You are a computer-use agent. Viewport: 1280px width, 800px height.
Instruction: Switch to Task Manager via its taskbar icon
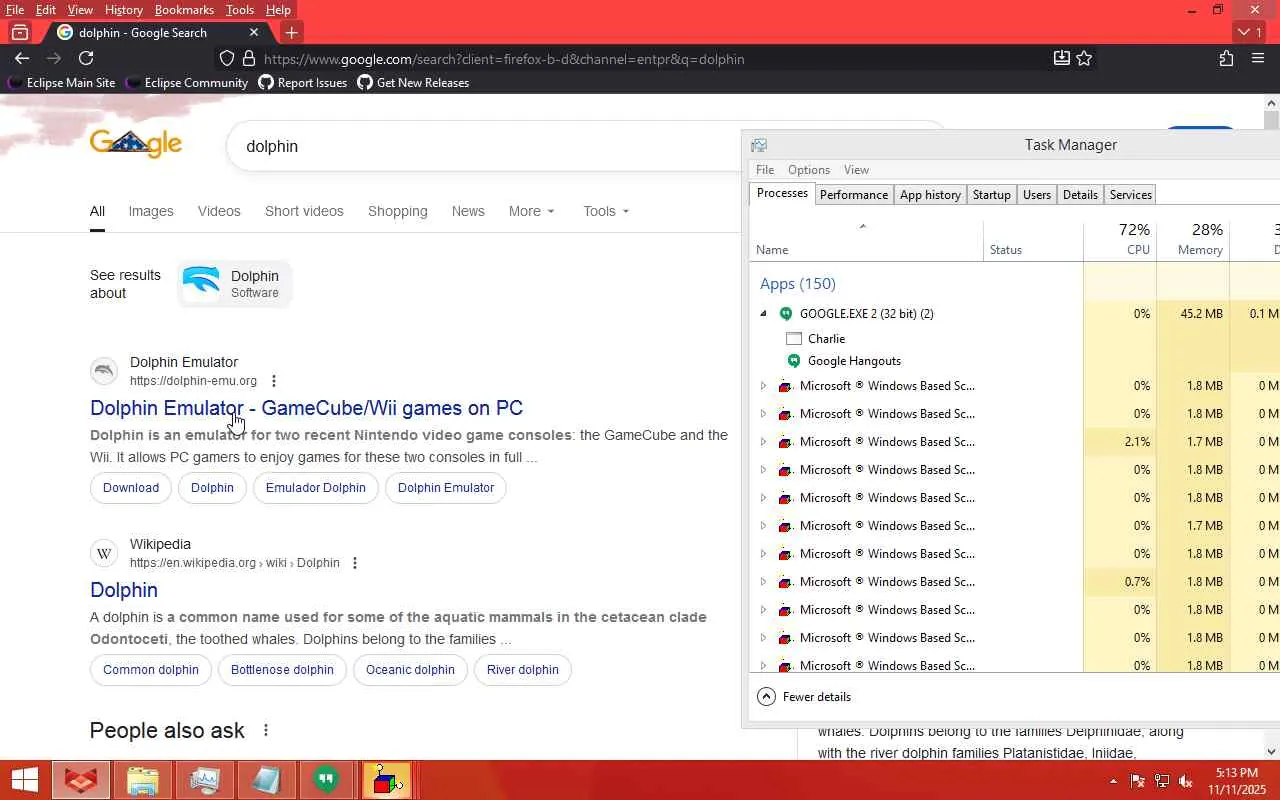[205, 780]
